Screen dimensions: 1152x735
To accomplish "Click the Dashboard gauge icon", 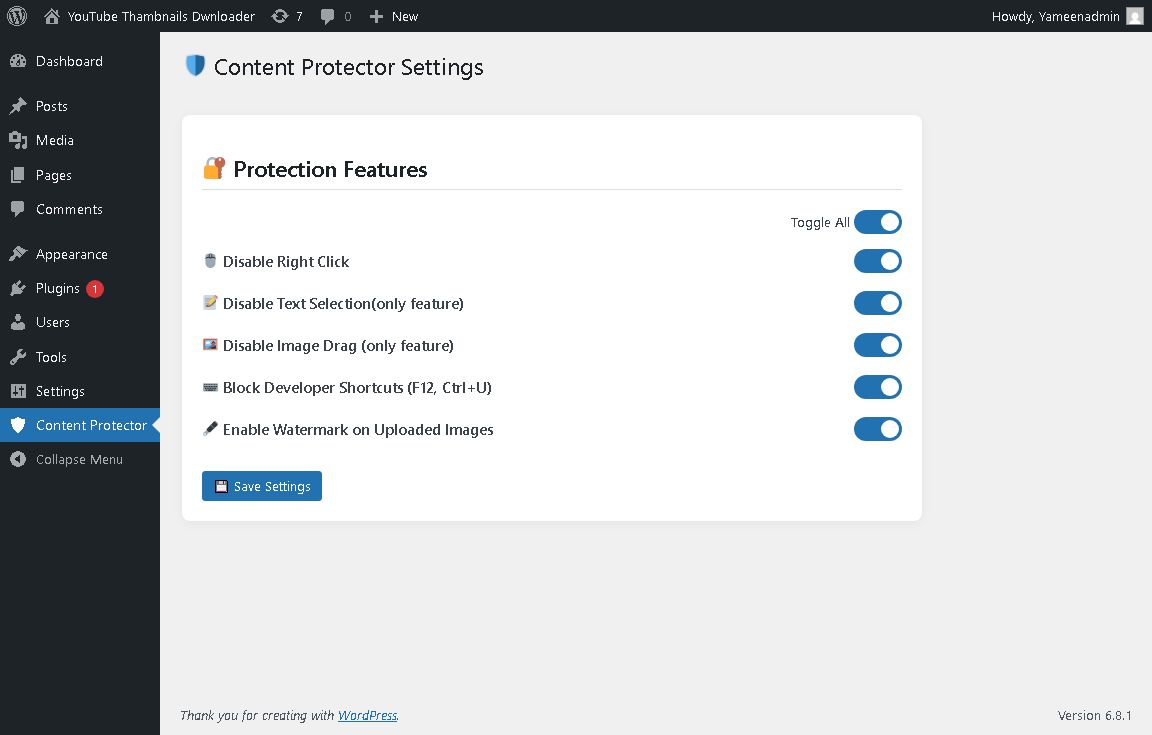I will pyautogui.click(x=18, y=61).
